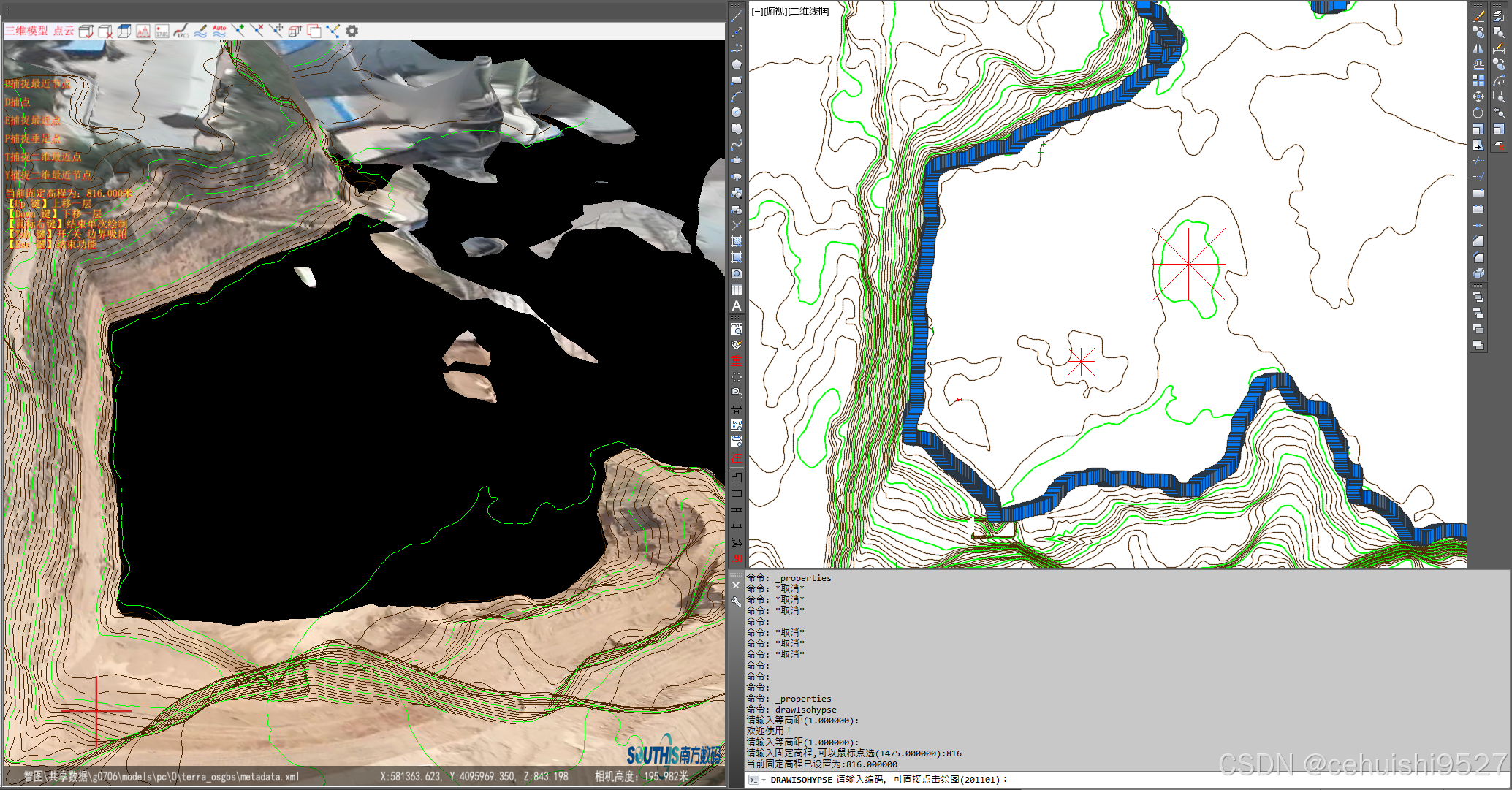Select the blue-top cube view icon
This screenshot has width=1512, height=790.
124,31
